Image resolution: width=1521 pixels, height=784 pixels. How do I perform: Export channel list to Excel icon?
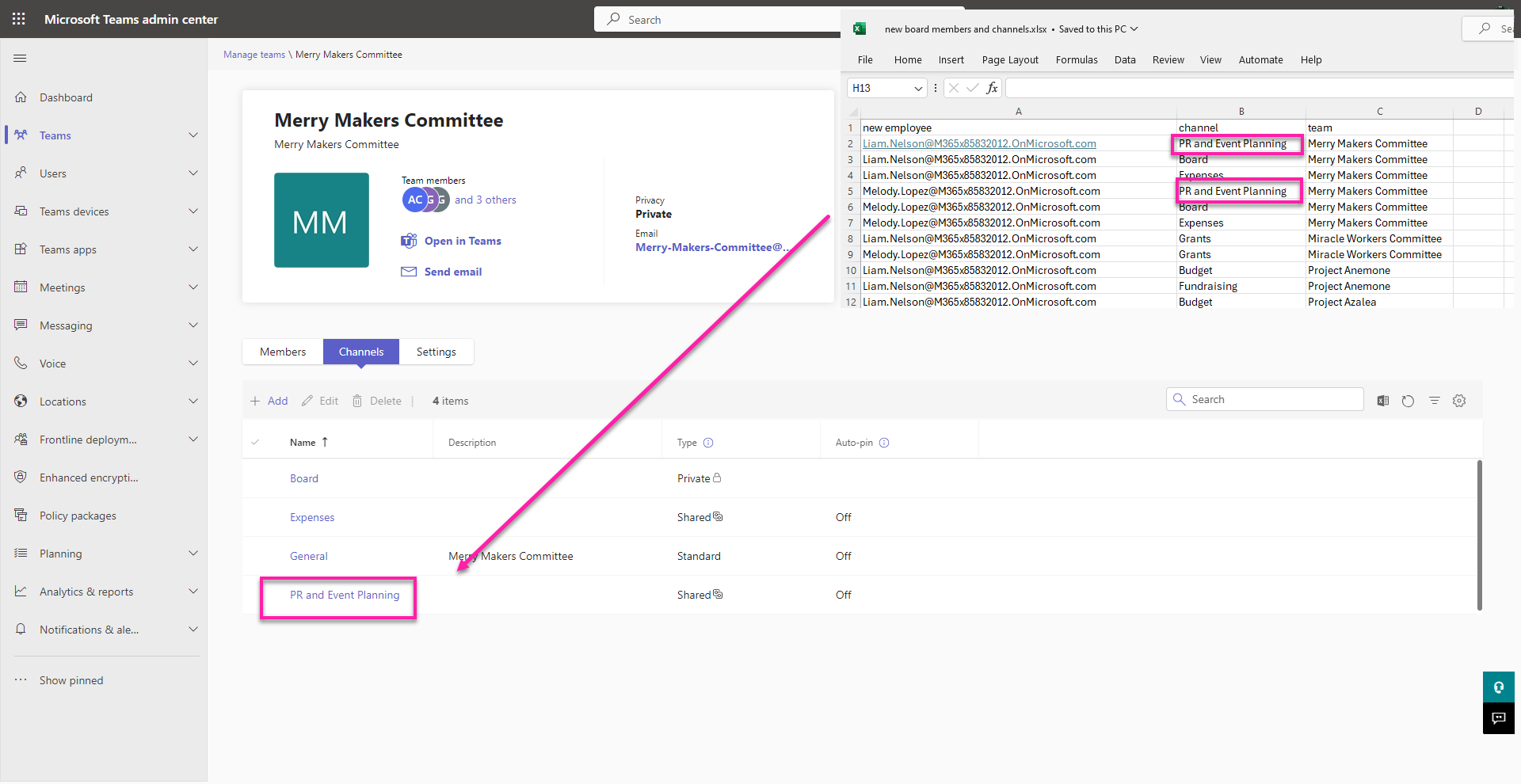(1383, 401)
